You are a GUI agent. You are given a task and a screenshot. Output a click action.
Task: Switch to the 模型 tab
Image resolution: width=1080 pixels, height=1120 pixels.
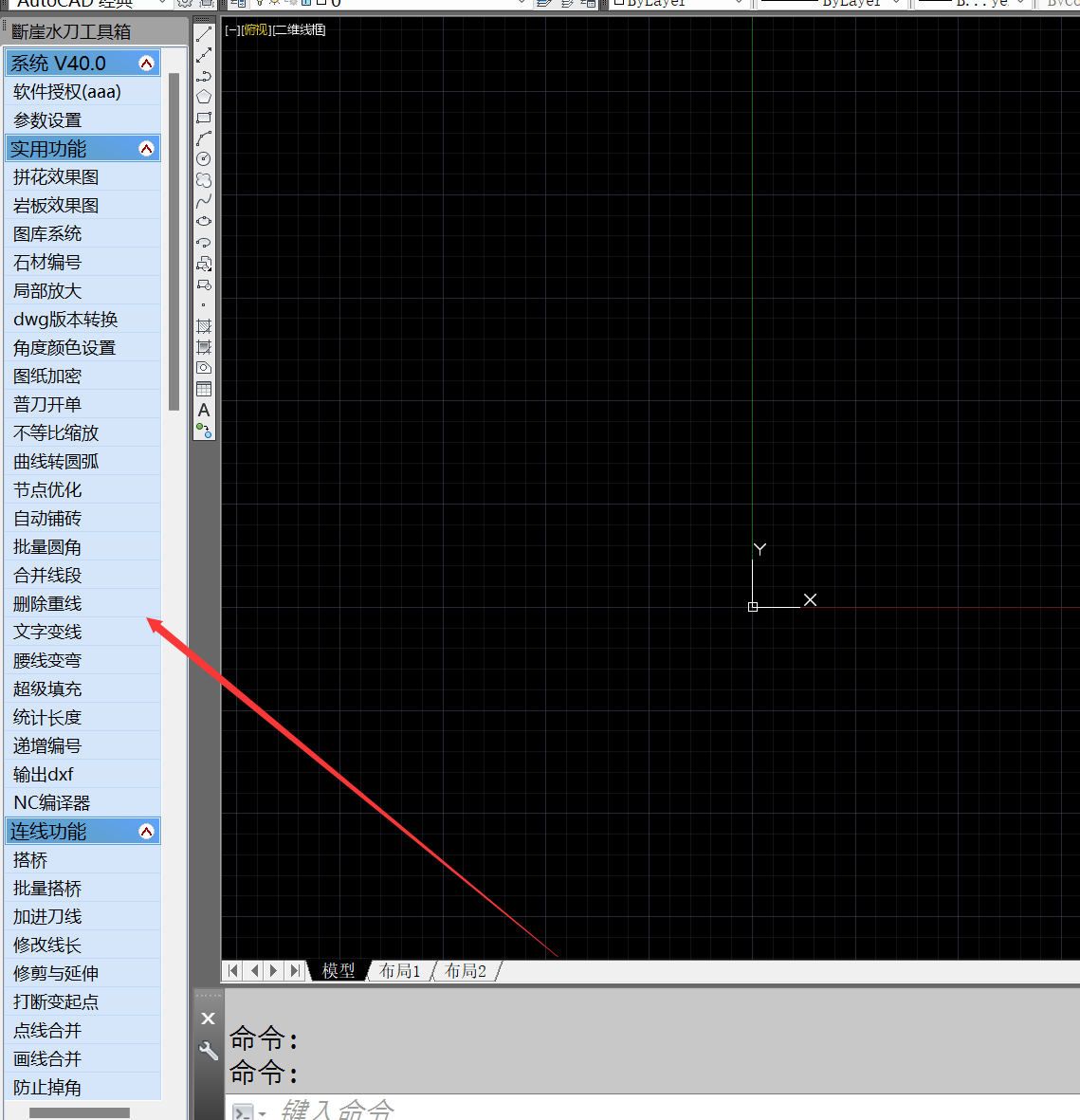click(x=339, y=971)
